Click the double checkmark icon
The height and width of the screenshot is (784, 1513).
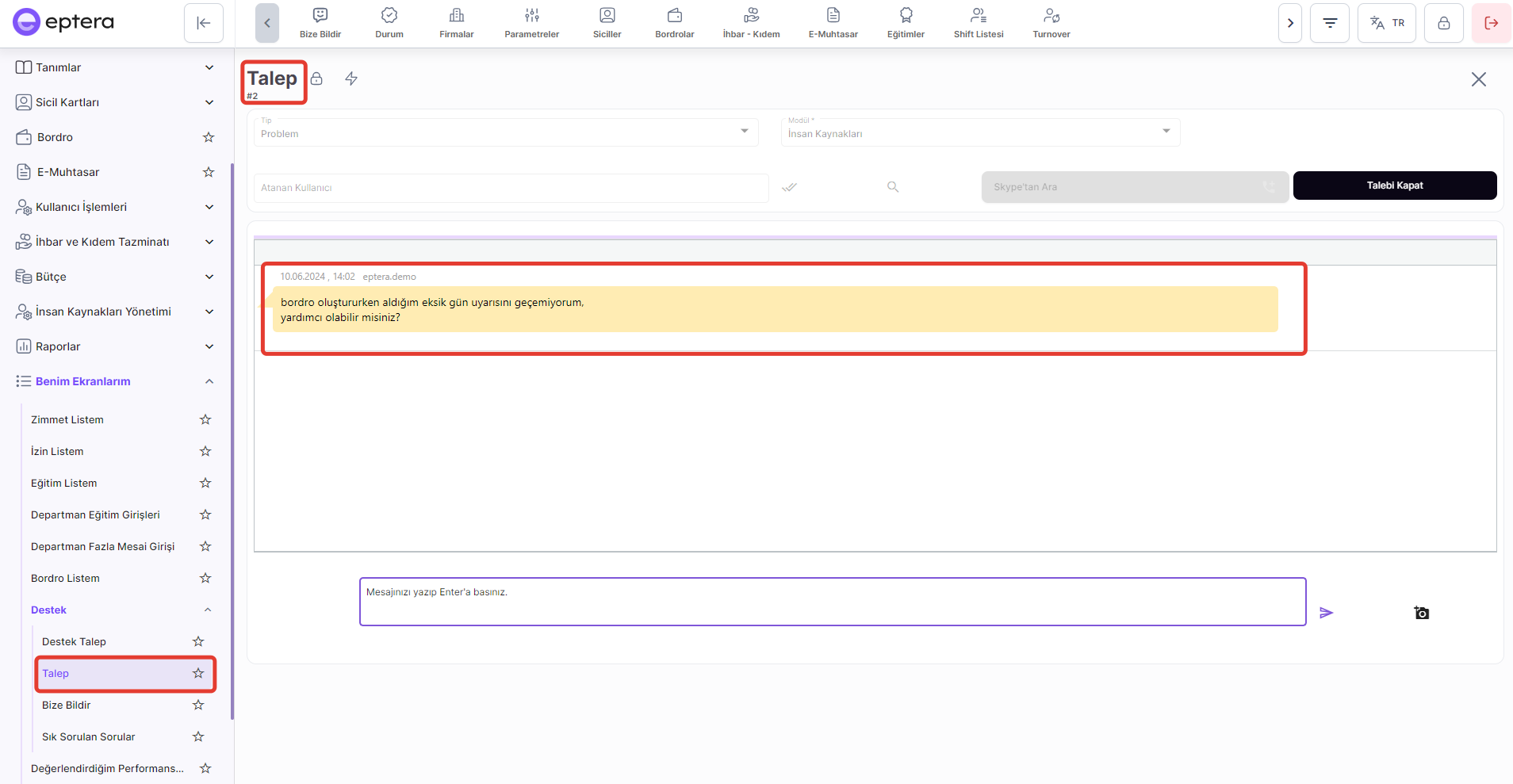point(789,187)
